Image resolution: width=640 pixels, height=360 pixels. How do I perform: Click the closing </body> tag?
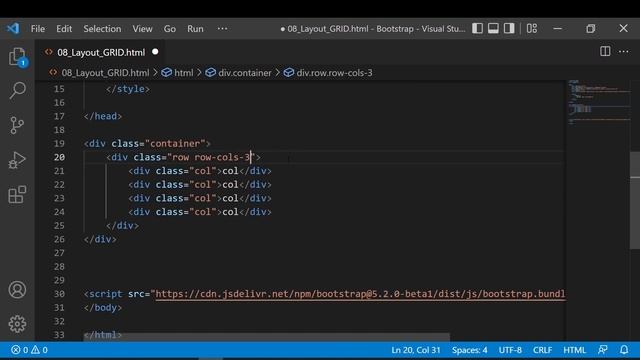103,307
